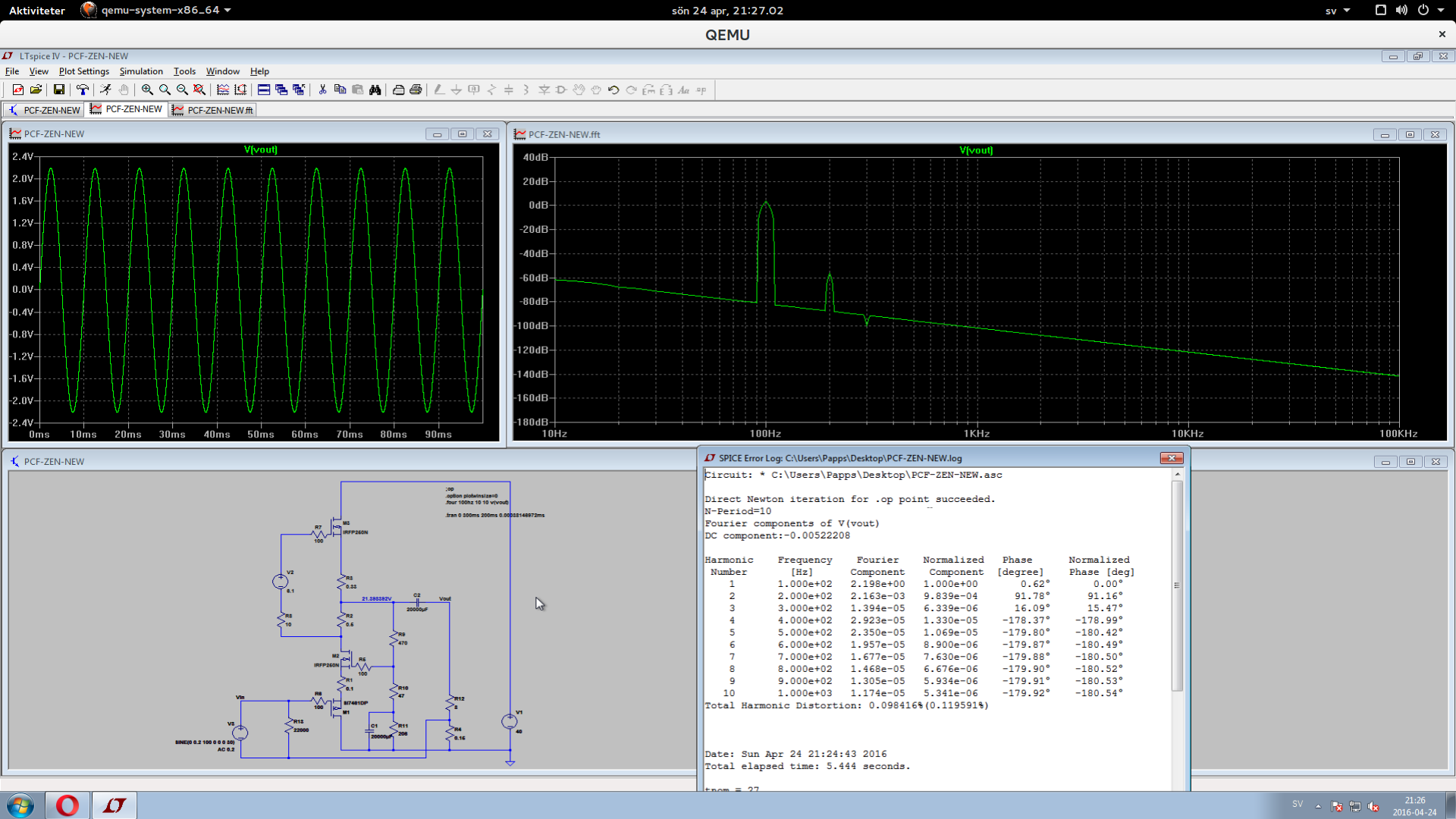1456x819 pixels.
Task: Open the Windows Start button
Action: coord(20,805)
